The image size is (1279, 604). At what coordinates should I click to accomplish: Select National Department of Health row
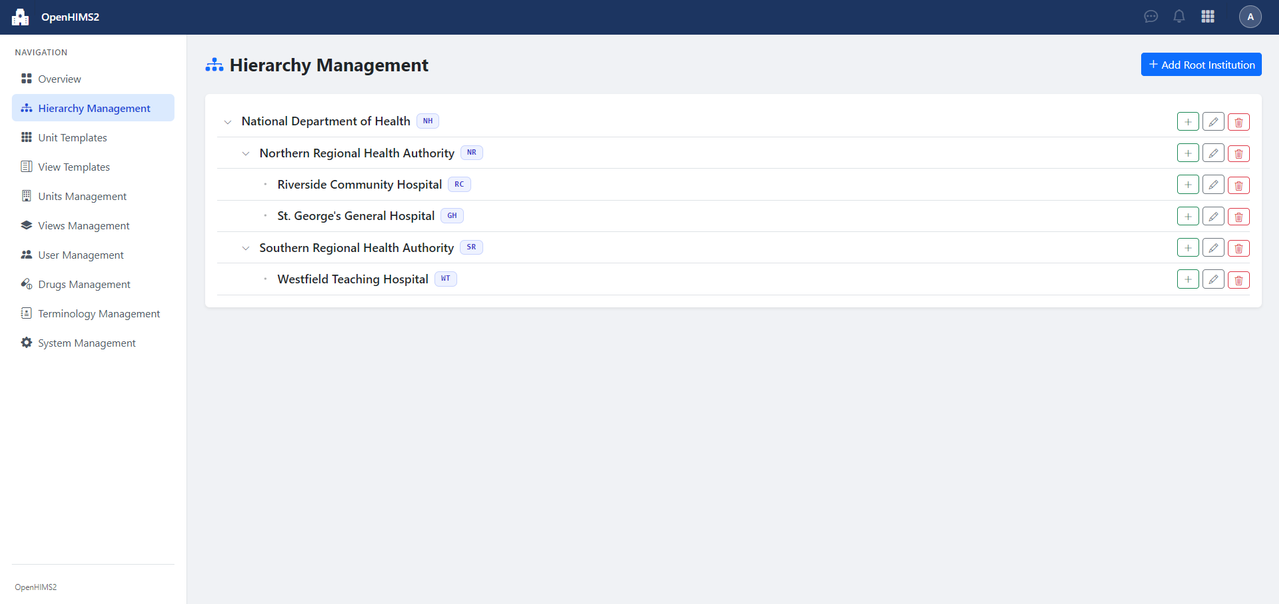(x=733, y=122)
